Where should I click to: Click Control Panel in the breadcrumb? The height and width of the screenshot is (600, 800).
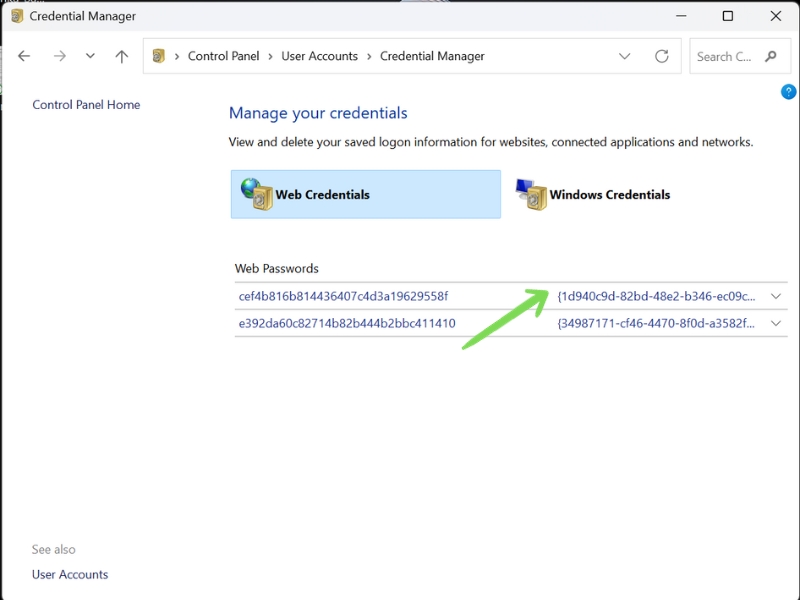point(223,56)
